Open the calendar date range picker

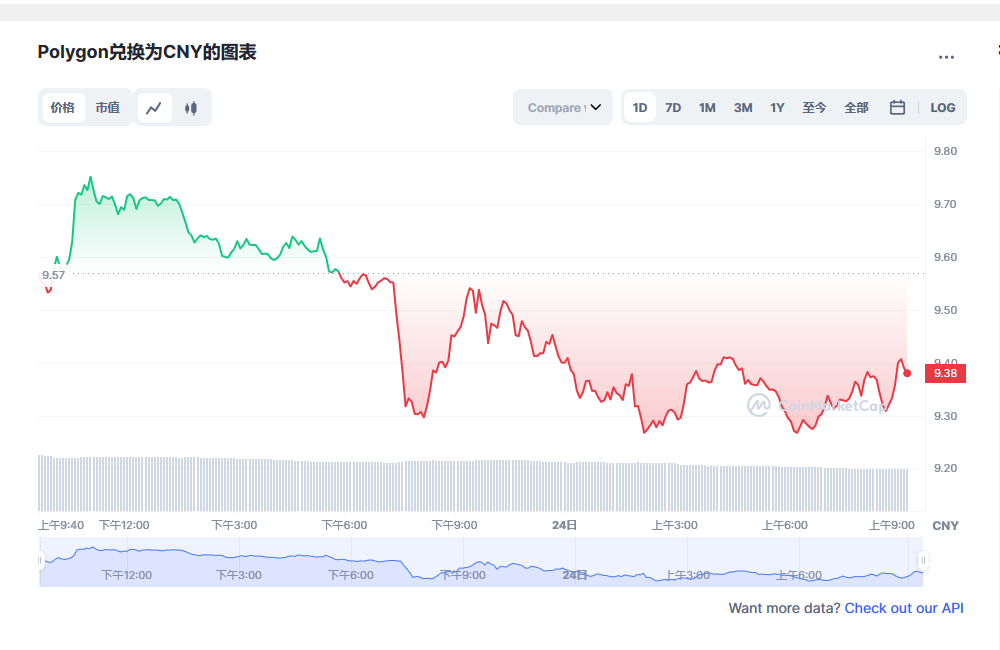897,107
